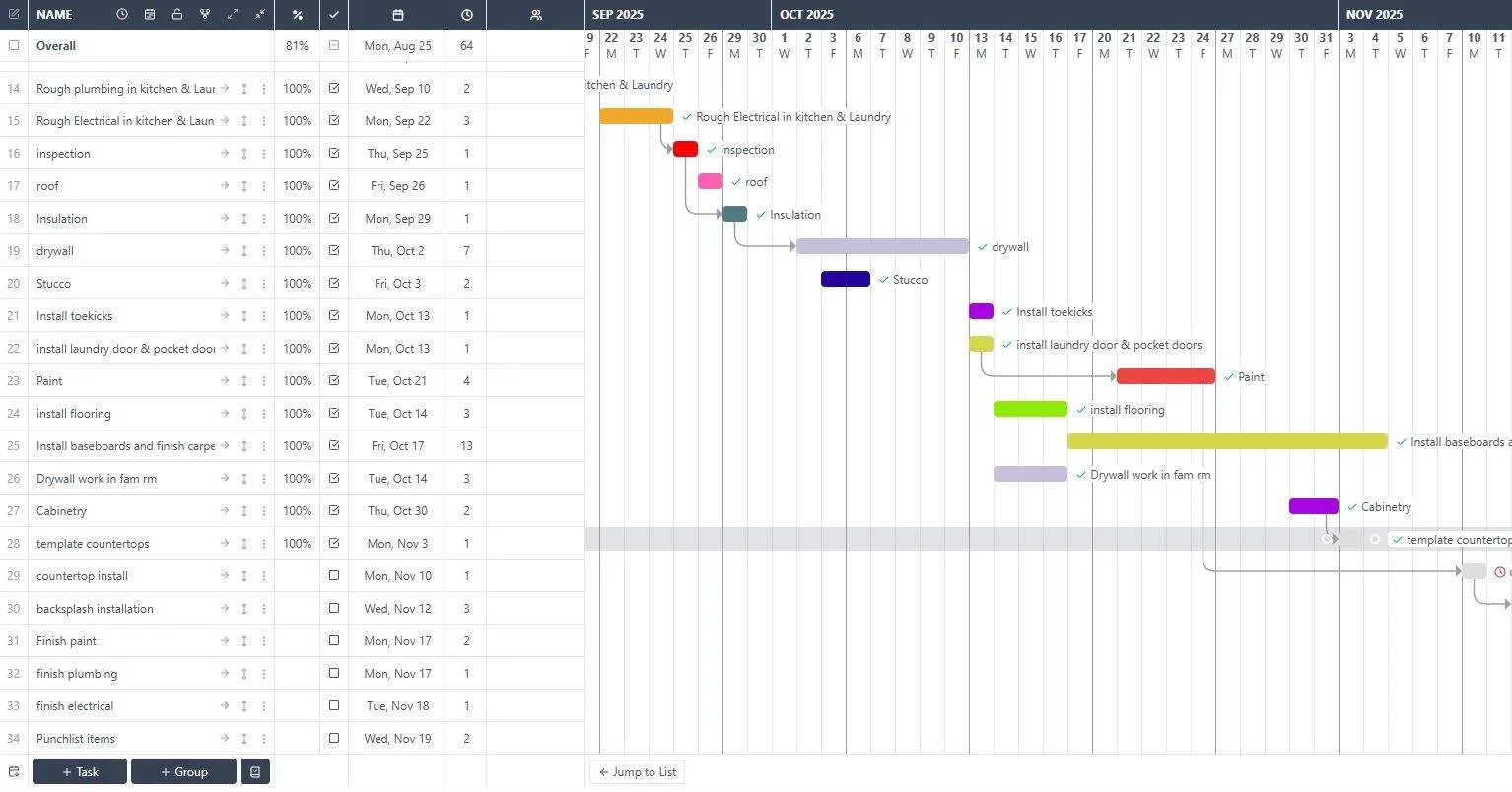Click arrow icon on Finish paint row
The width and height of the screenshot is (1512, 792).
click(x=225, y=640)
